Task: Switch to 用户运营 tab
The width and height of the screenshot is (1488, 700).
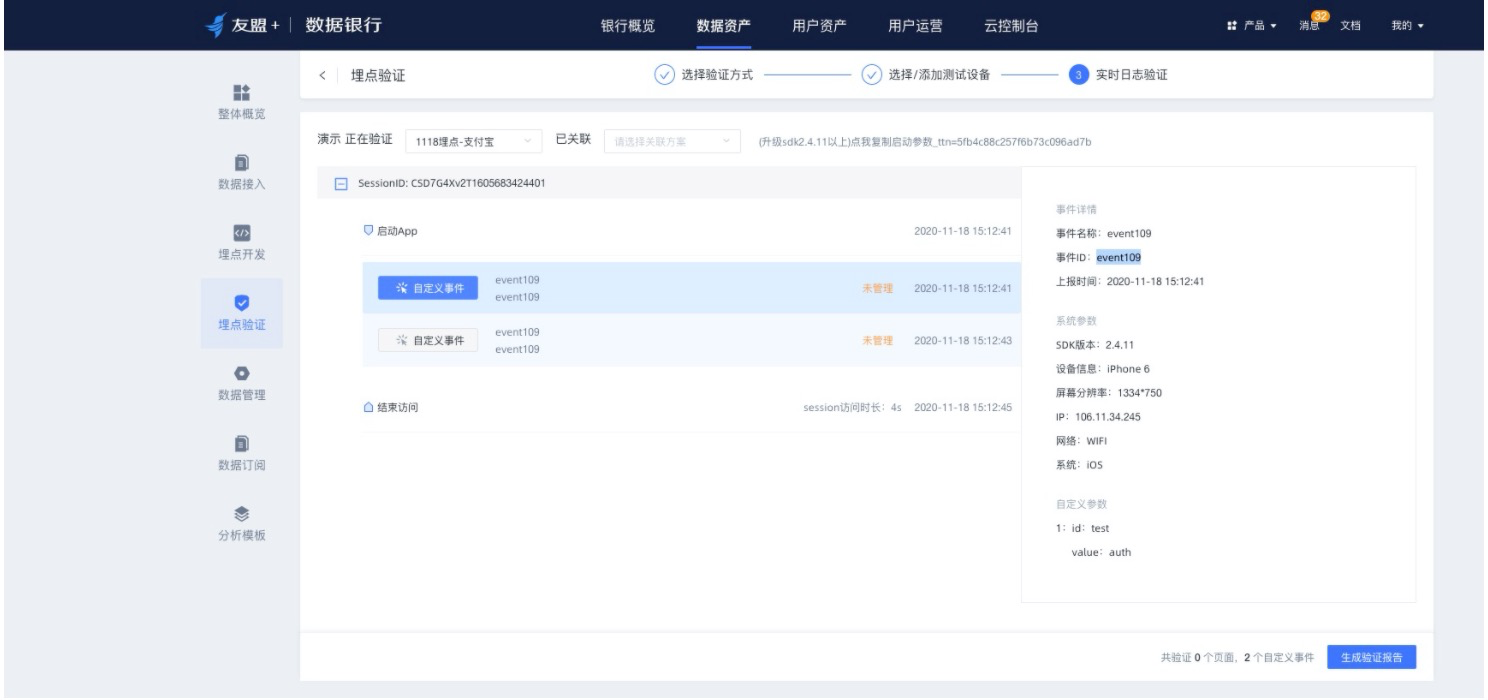Action: pyautogui.click(x=916, y=26)
